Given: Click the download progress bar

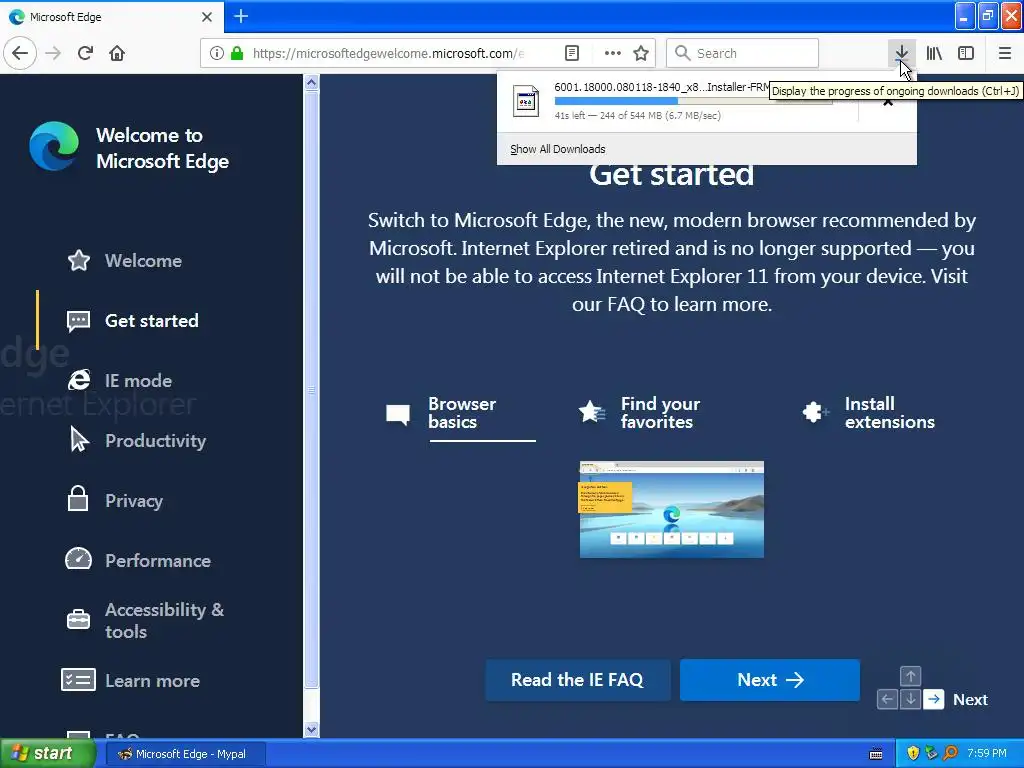Looking at the screenshot, I should tap(693, 101).
